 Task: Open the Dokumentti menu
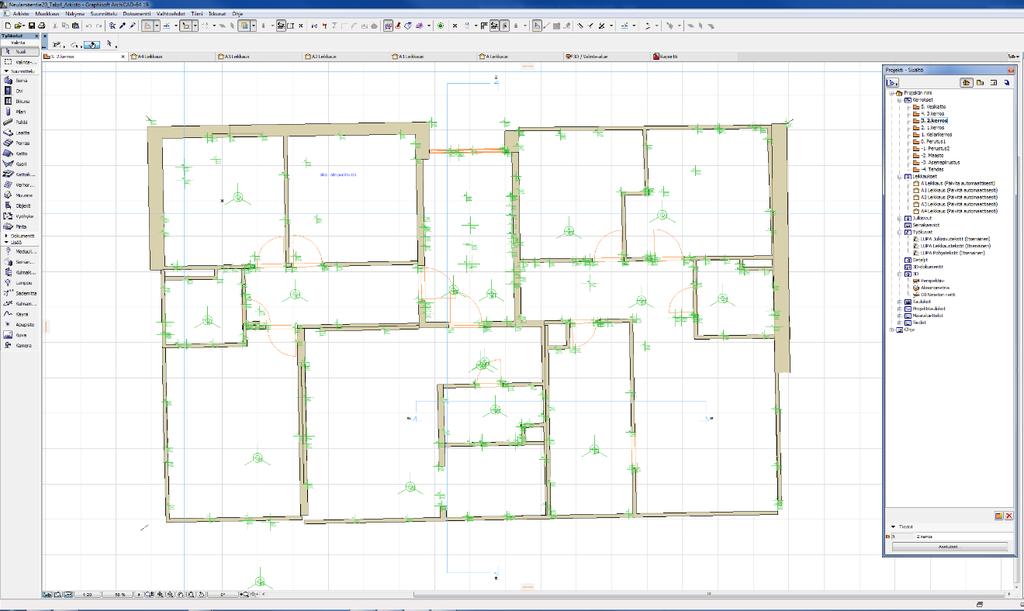tap(136, 14)
